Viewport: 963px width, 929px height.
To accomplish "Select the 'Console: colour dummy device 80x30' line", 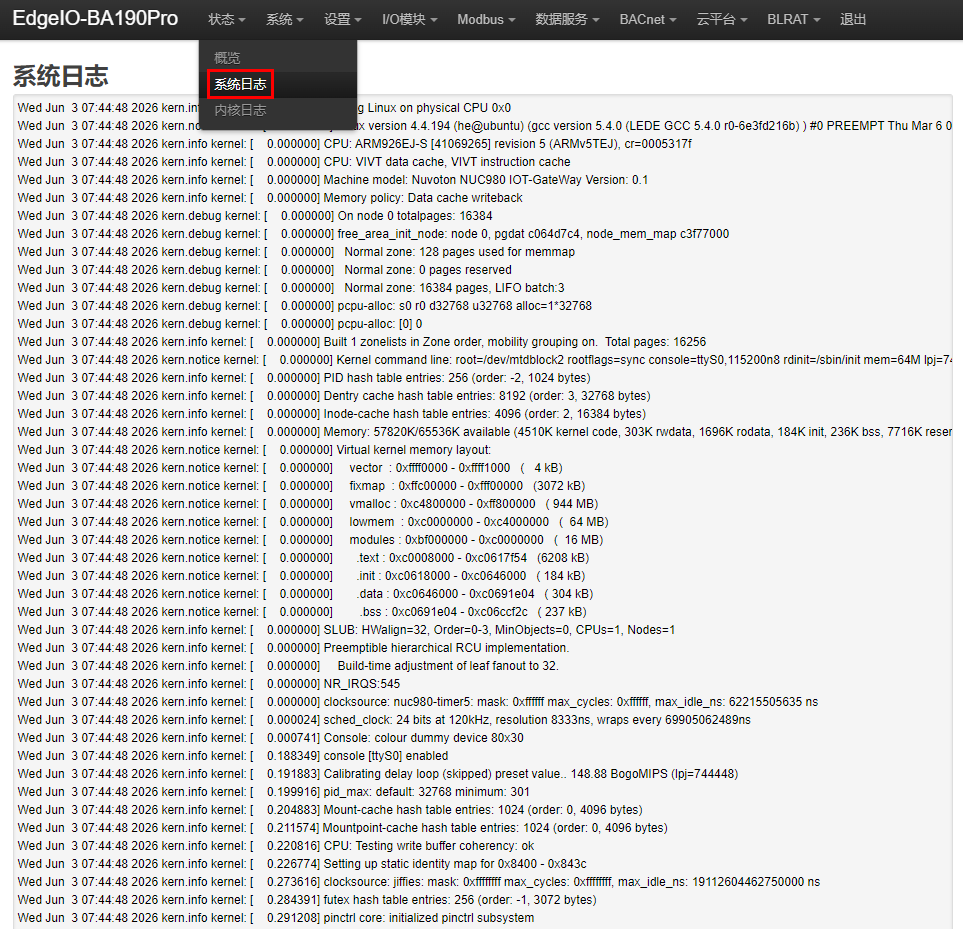I will 270,738.
